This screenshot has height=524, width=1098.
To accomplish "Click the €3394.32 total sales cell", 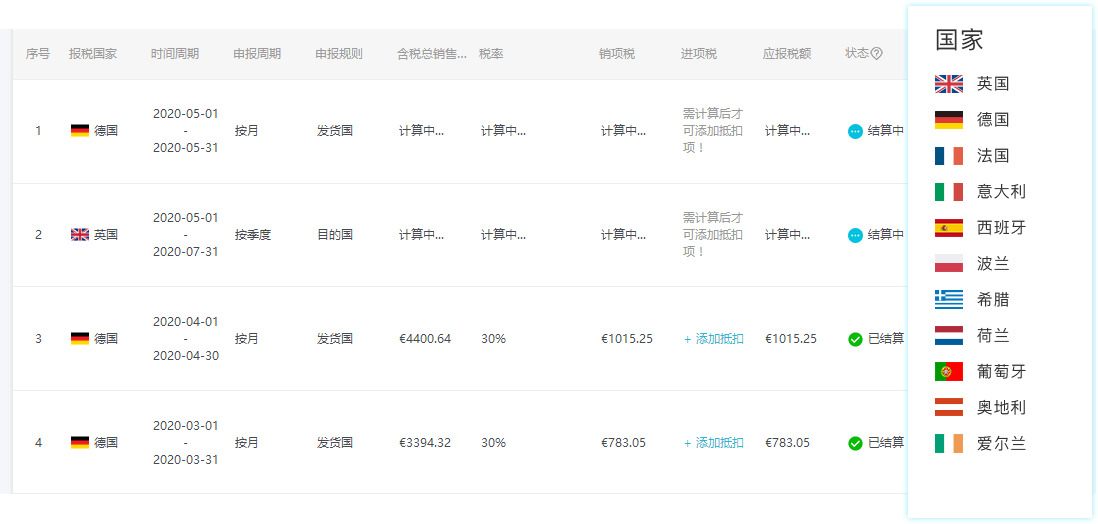I will [425, 443].
